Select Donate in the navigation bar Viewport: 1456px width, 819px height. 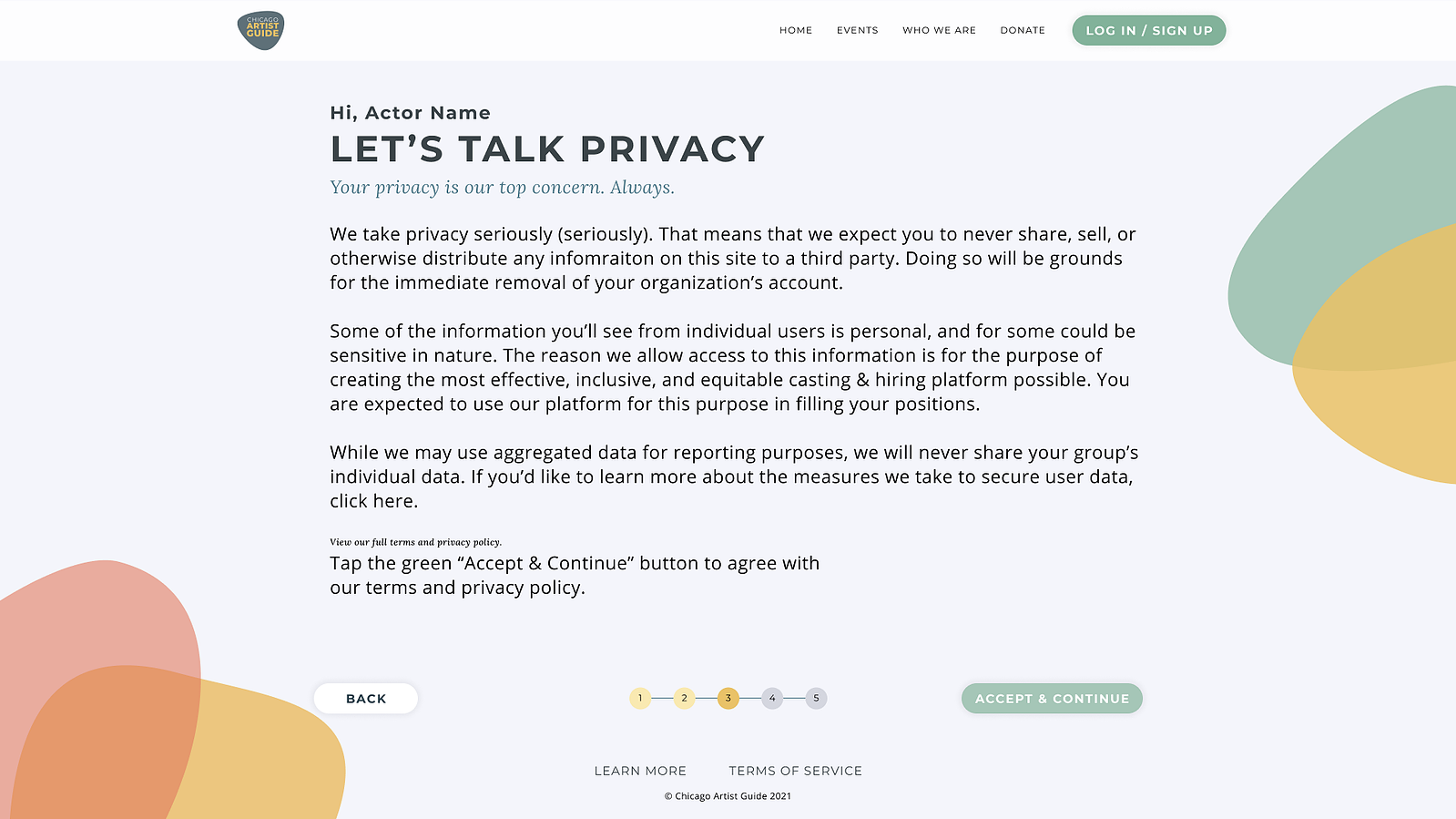1023,30
